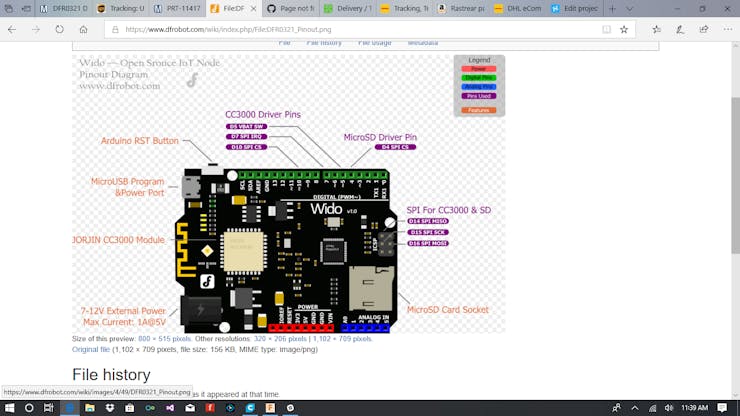Switch to the Tracking: U tab

121,8
